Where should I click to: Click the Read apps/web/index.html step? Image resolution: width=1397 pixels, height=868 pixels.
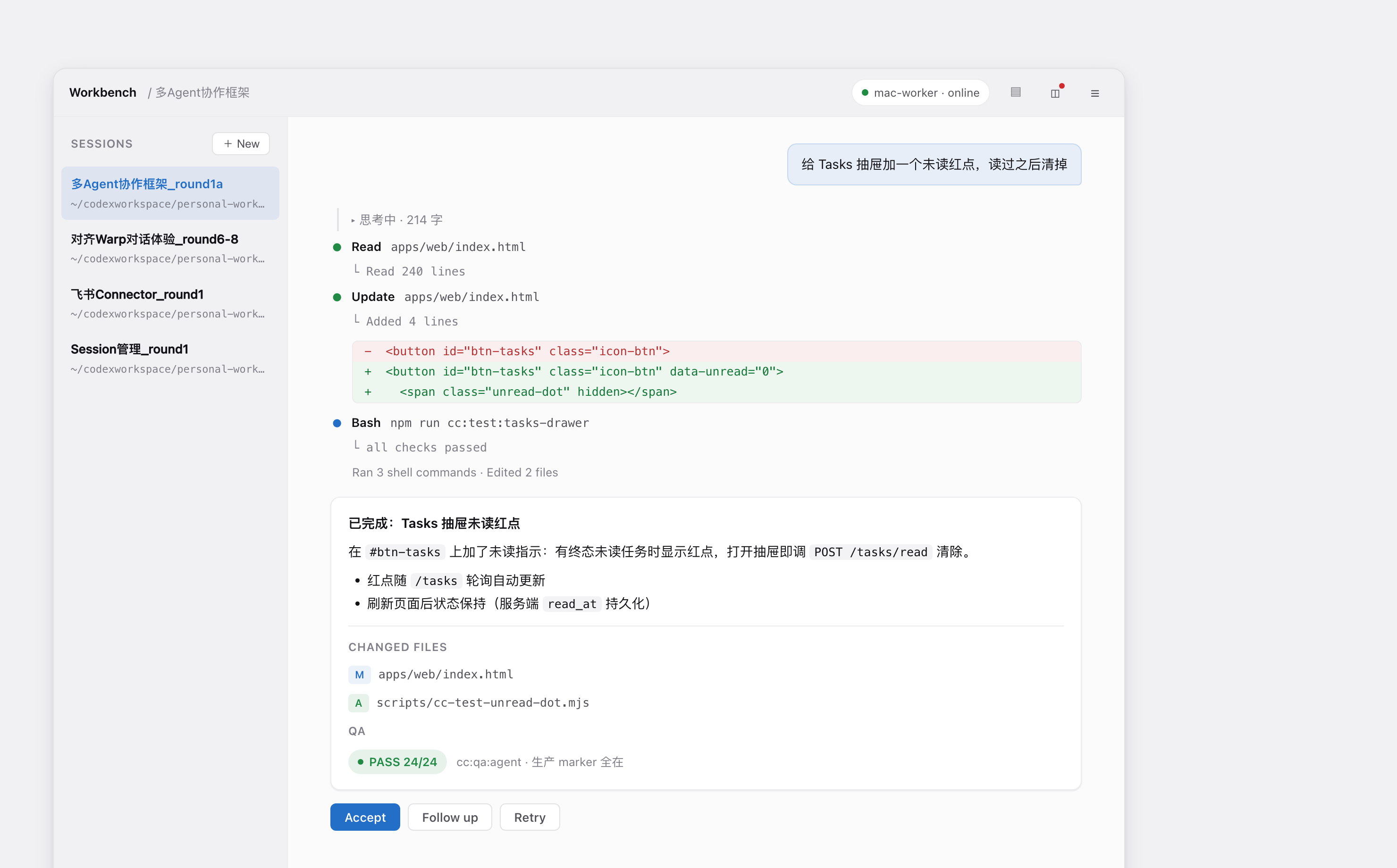click(438, 247)
